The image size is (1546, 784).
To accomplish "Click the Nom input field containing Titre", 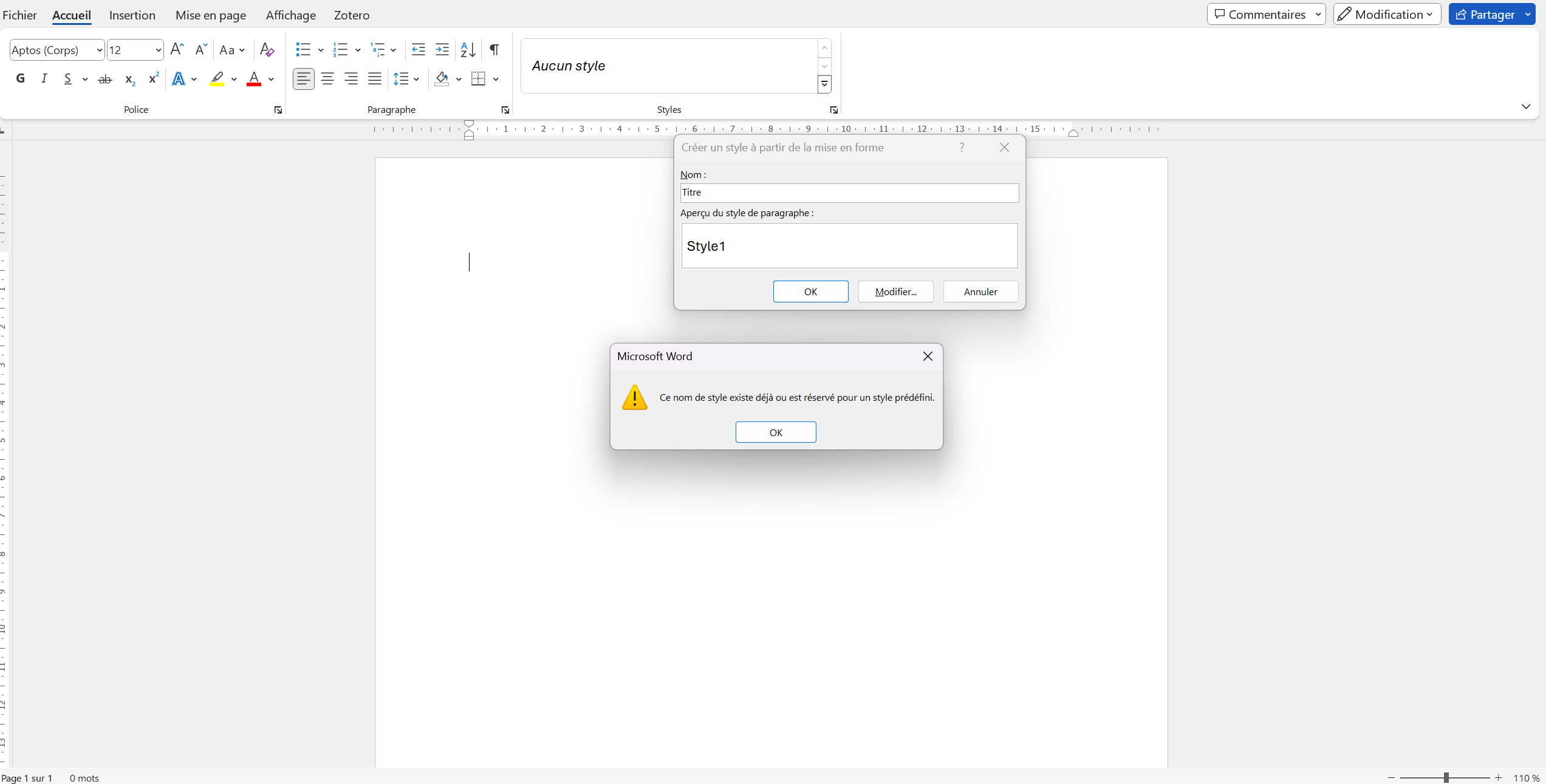I will [x=849, y=193].
